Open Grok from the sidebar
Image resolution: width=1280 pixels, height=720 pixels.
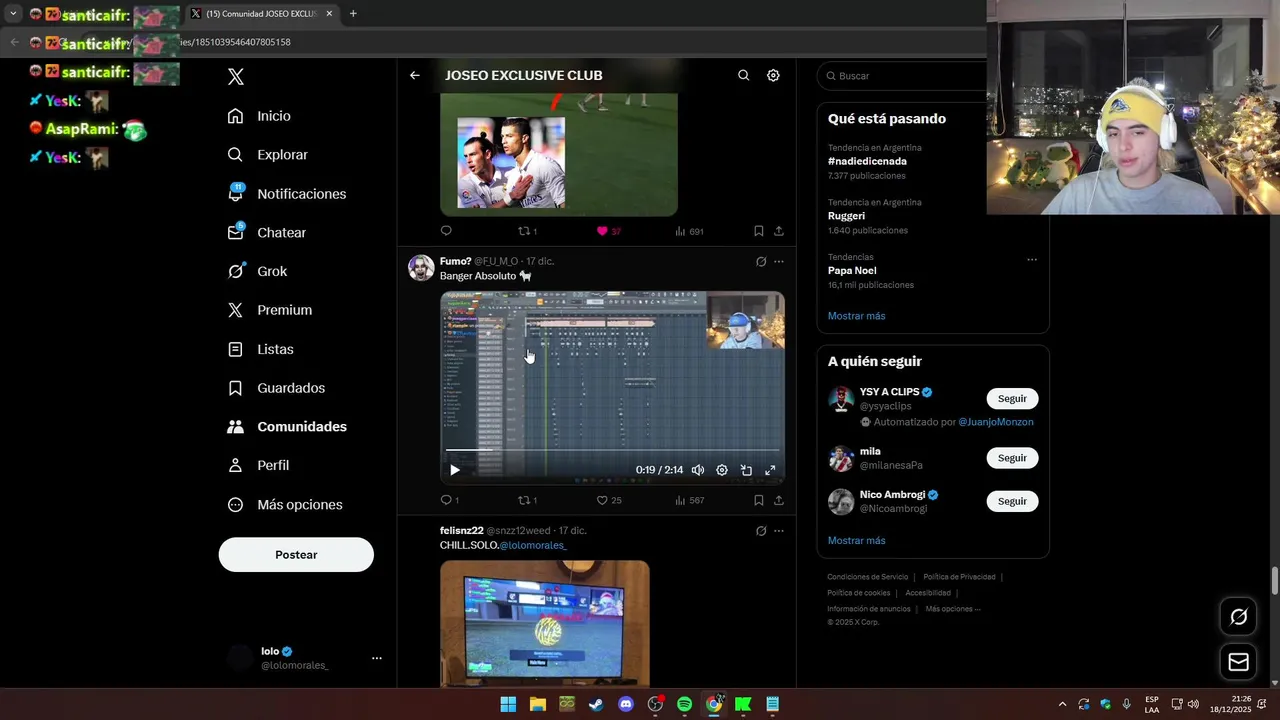click(x=257, y=272)
